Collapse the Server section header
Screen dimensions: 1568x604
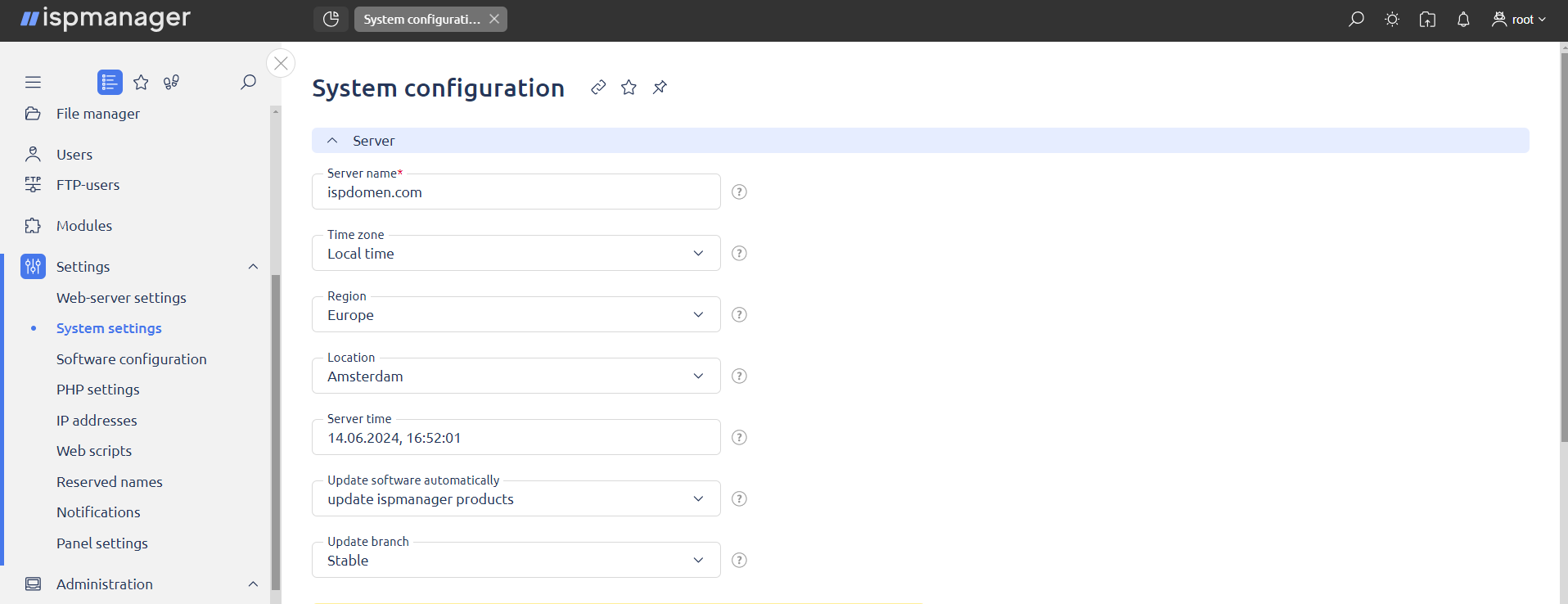(332, 141)
